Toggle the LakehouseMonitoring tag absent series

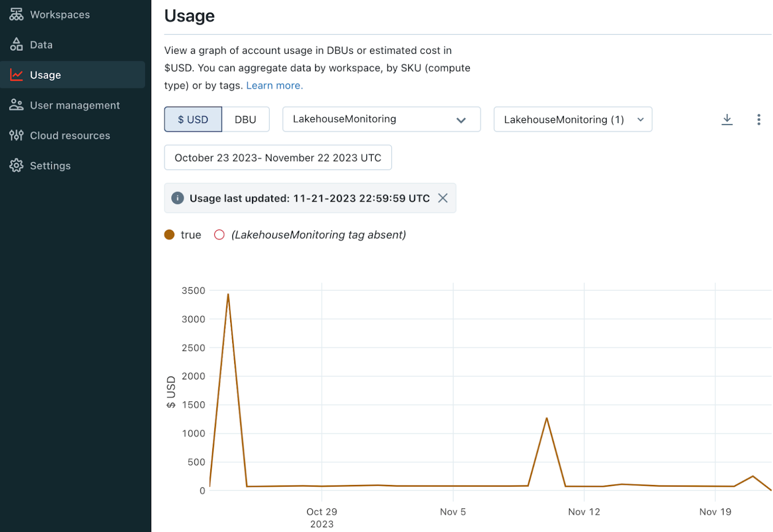coord(310,235)
